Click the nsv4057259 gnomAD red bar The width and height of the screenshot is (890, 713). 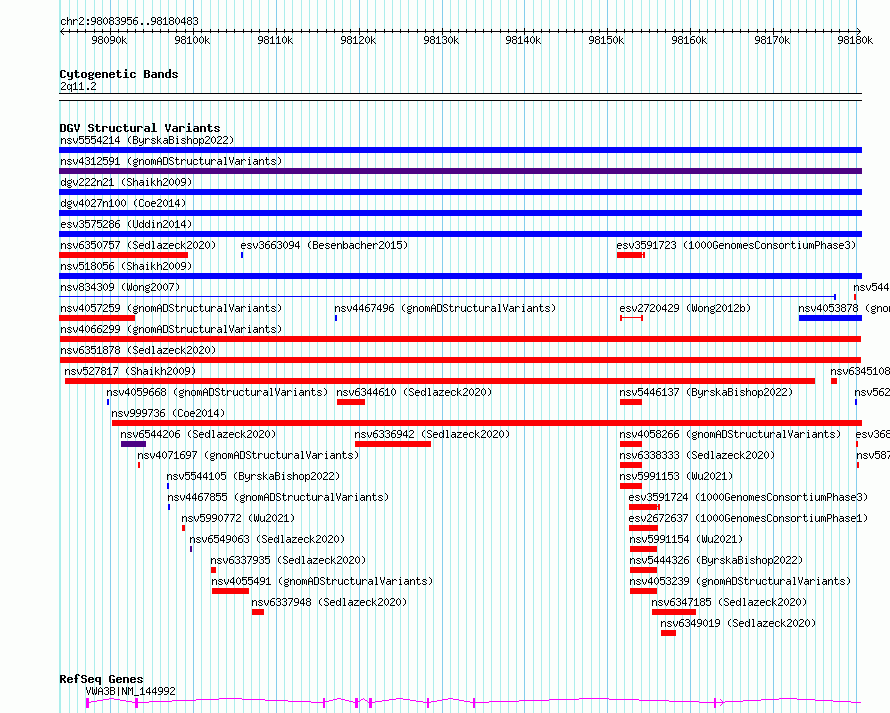[x=97, y=318]
